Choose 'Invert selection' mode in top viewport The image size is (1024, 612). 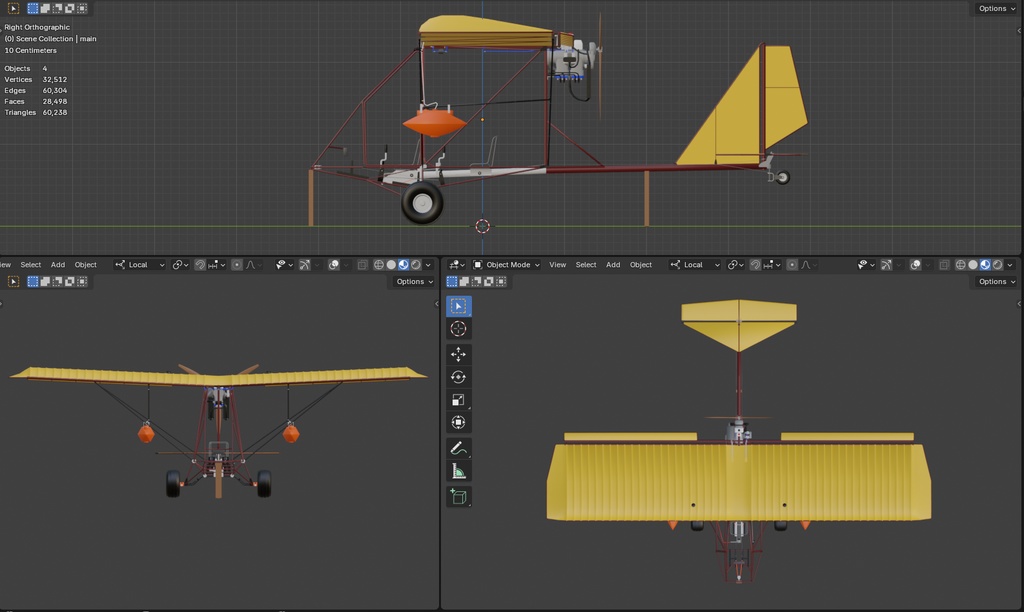click(70, 8)
